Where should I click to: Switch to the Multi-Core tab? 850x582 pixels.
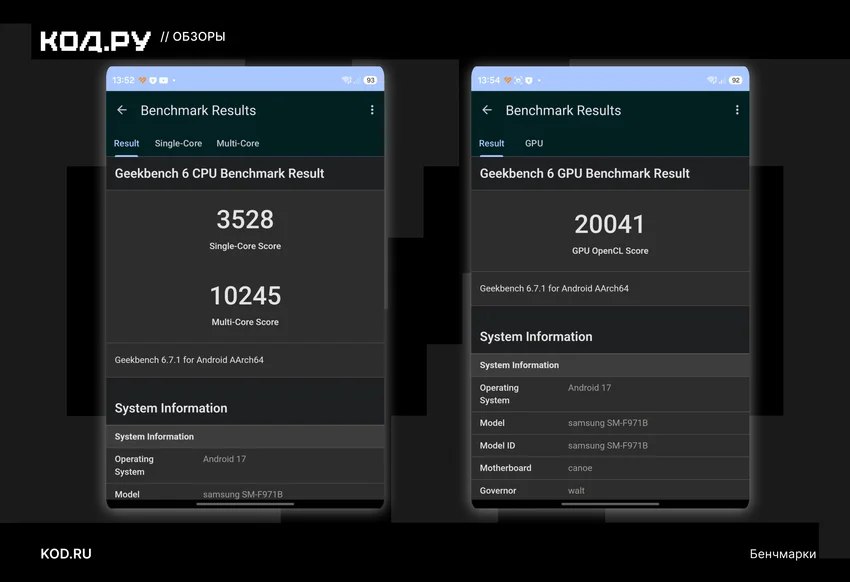click(238, 143)
